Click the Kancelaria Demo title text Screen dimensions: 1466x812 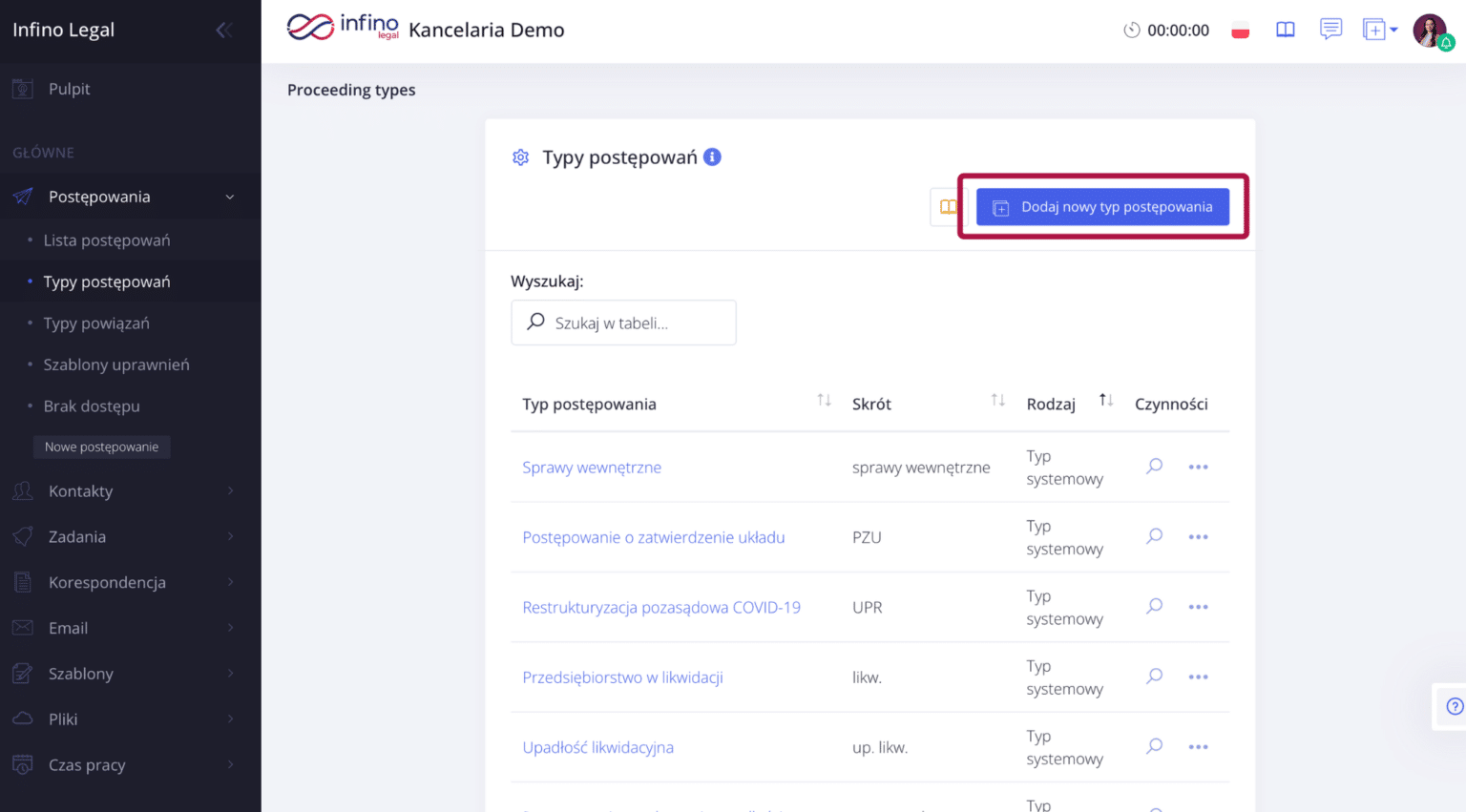(487, 30)
